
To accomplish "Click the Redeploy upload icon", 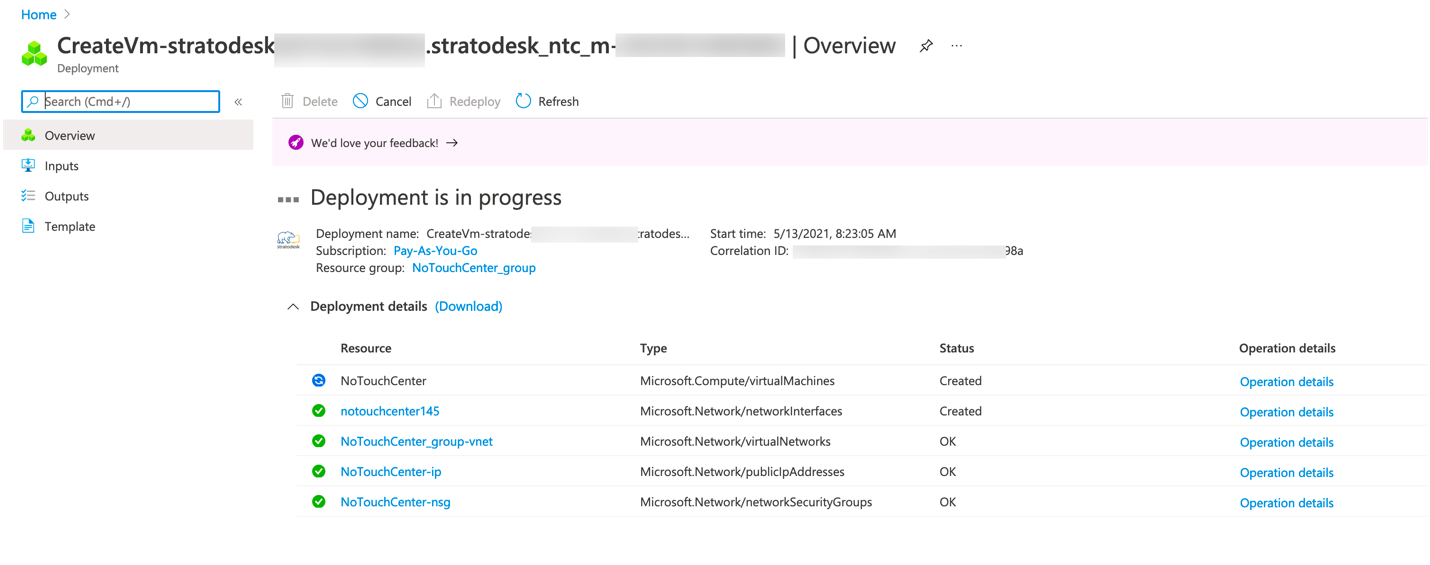I will point(434,101).
